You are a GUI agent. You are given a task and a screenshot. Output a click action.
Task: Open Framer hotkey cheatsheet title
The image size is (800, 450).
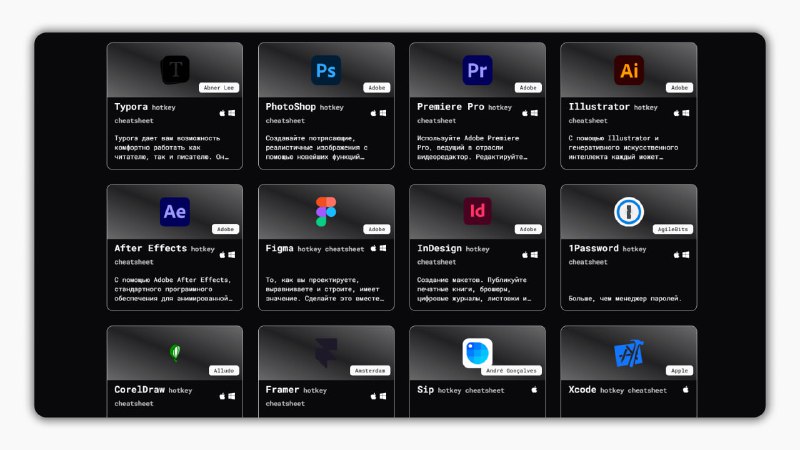pyautogui.click(x=296, y=396)
